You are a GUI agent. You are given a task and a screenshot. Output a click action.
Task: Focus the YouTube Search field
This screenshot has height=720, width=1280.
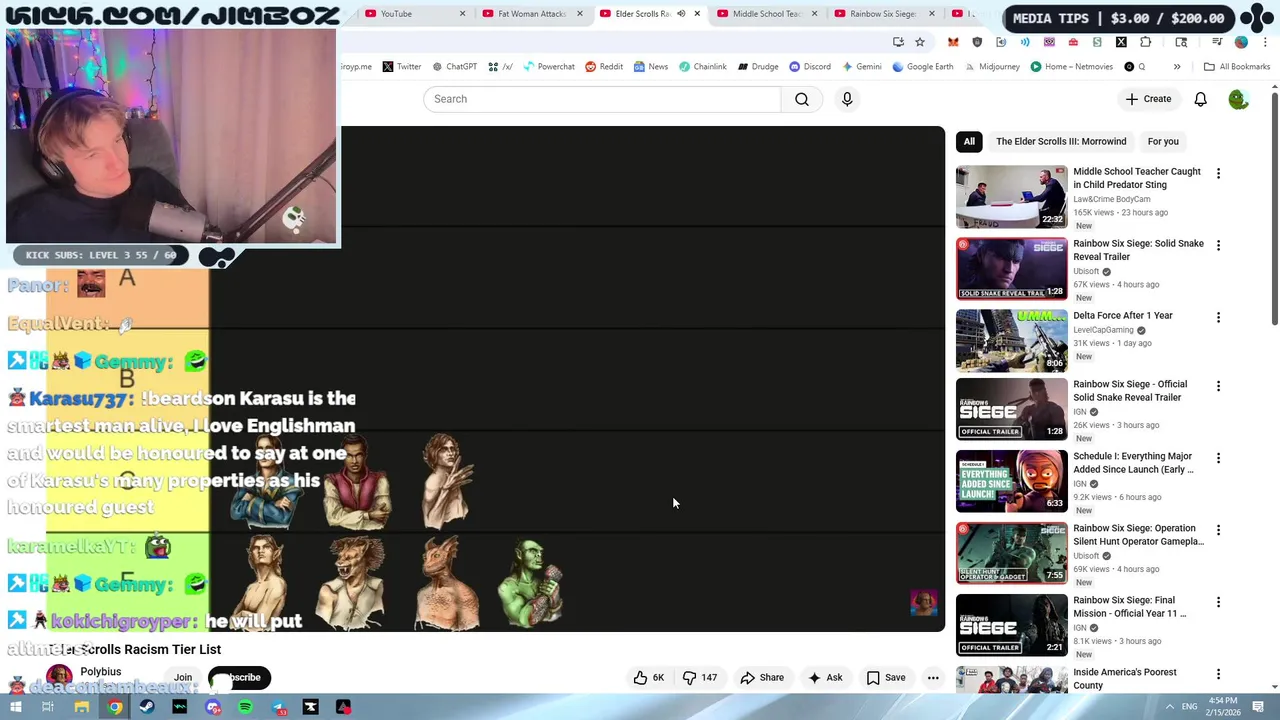click(x=602, y=99)
